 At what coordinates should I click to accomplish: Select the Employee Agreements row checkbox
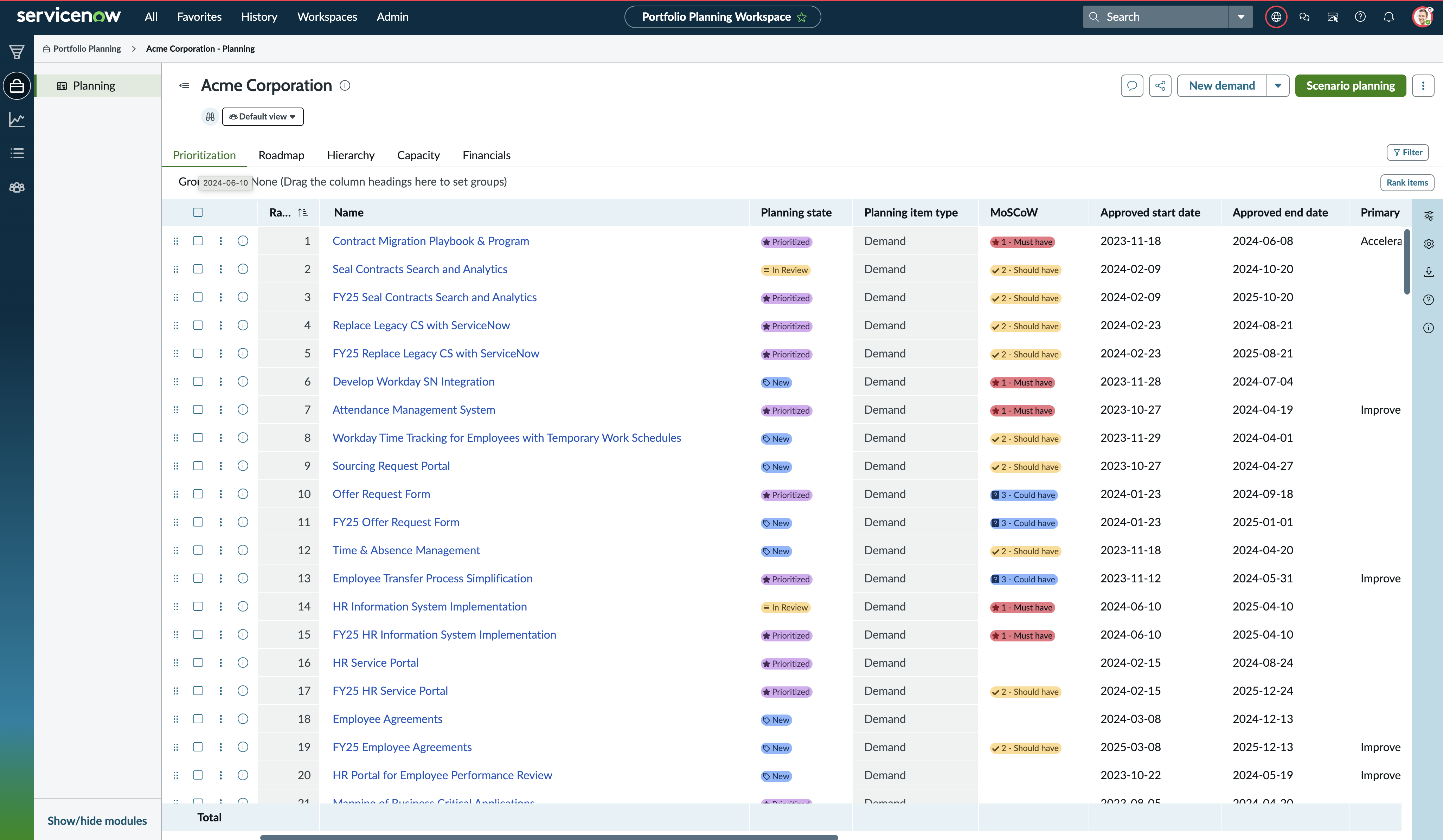[x=198, y=719]
